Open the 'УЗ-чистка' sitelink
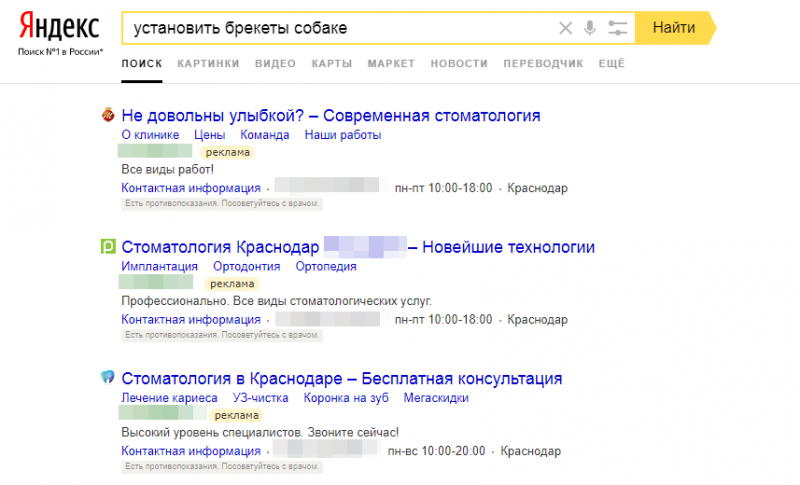Screen dimensions: 800x485 pyautogui.click(x=260, y=398)
